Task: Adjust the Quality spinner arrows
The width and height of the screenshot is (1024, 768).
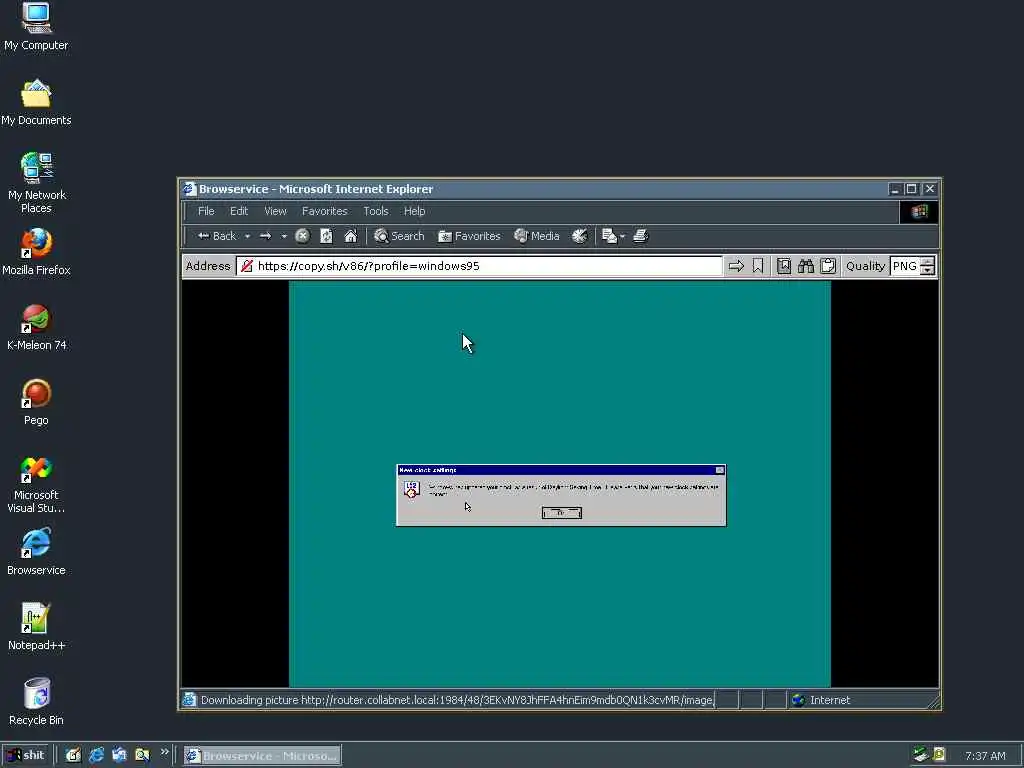Action: tap(927, 266)
